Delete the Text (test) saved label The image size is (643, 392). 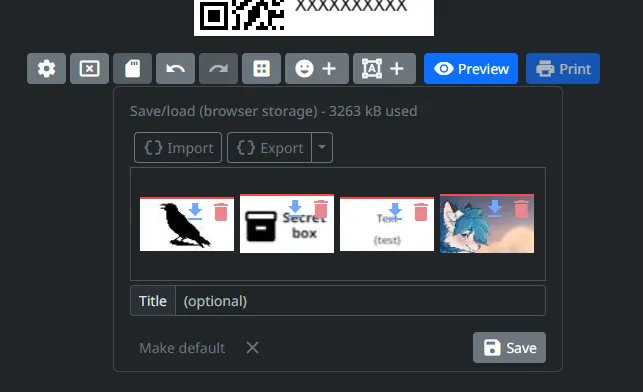(421, 212)
